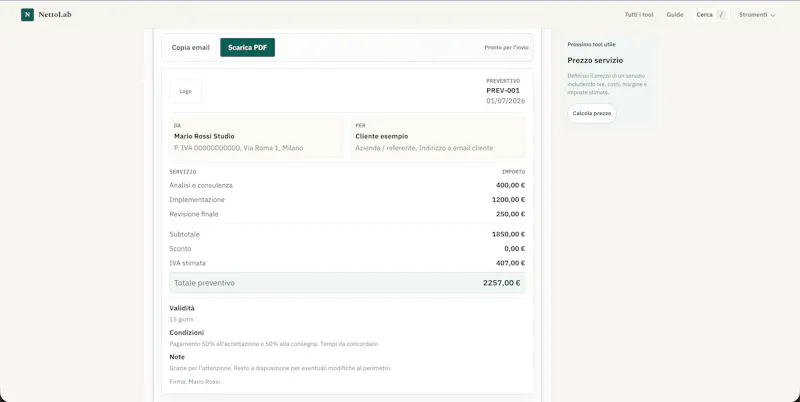Select the 1850,00 € subtotal value
800x402 pixels.
(508, 234)
